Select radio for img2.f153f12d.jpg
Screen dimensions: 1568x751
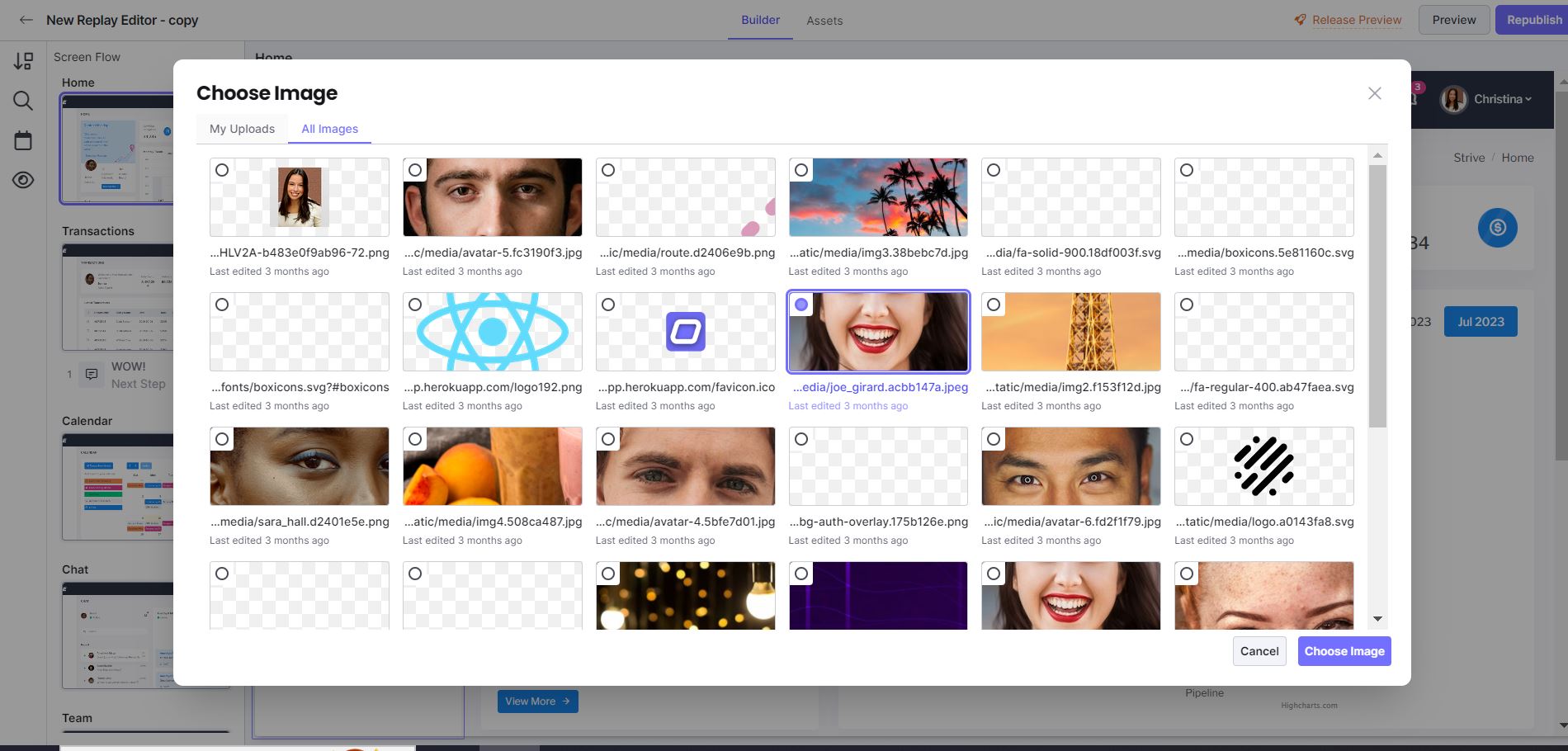994,305
